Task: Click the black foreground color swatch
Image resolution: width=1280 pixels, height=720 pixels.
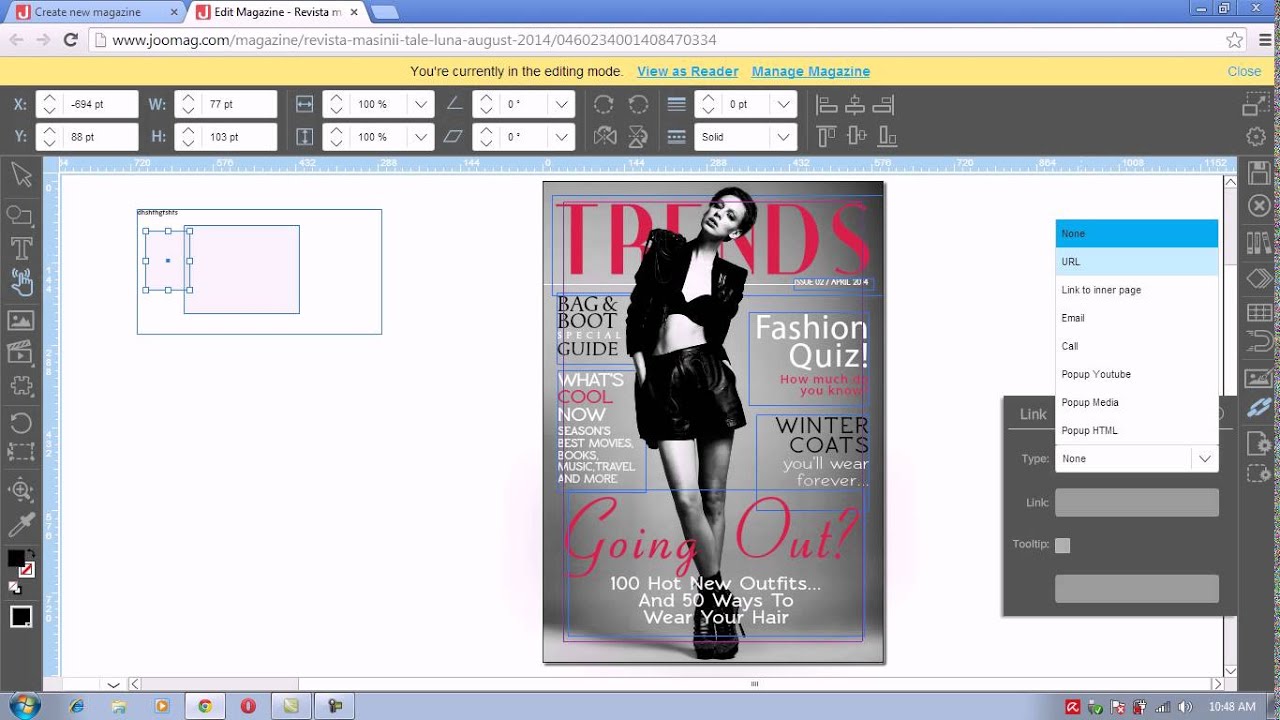Action: tap(16, 559)
